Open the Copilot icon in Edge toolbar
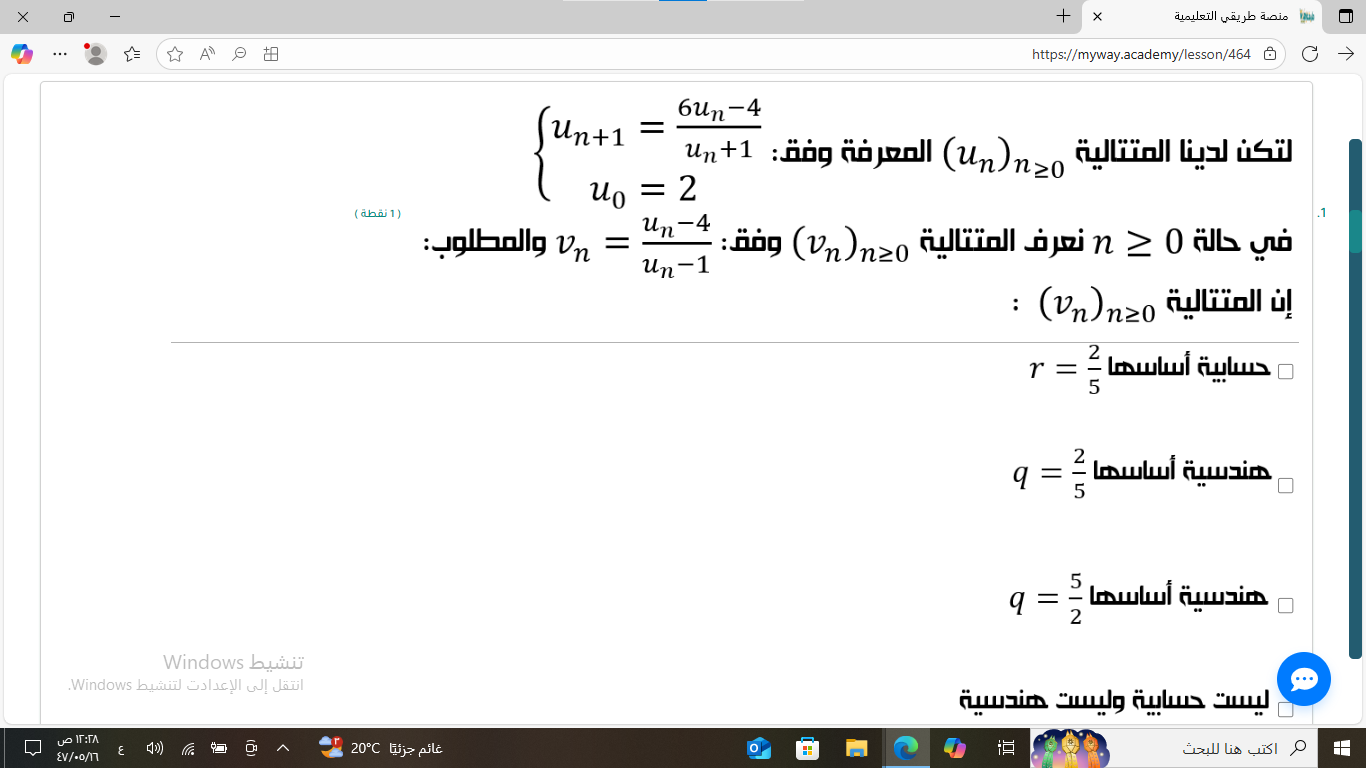Image resolution: width=1366 pixels, height=768 pixels. click(22, 54)
